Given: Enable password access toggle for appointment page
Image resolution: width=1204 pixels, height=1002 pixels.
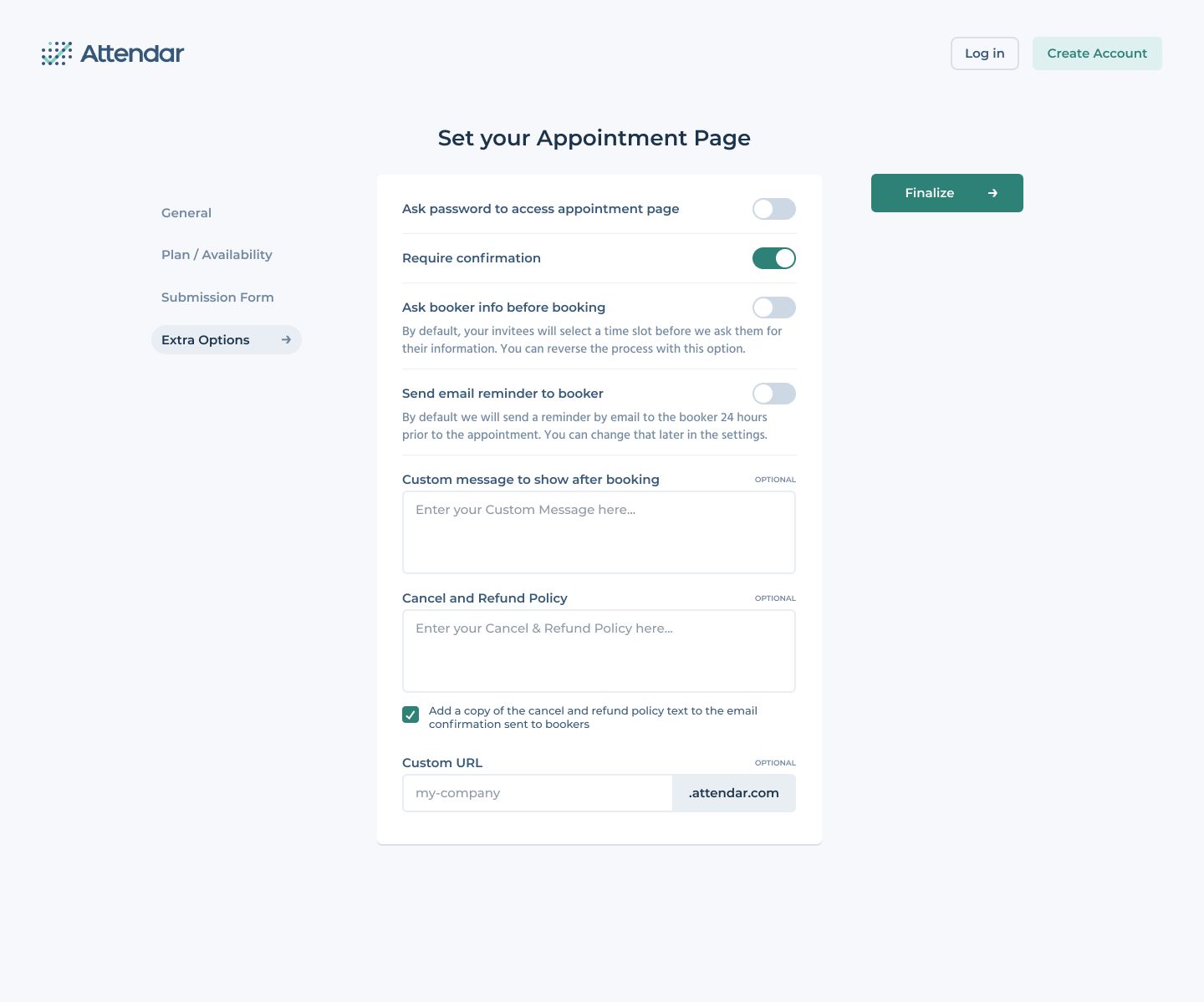Looking at the screenshot, I should pos(773,209).
